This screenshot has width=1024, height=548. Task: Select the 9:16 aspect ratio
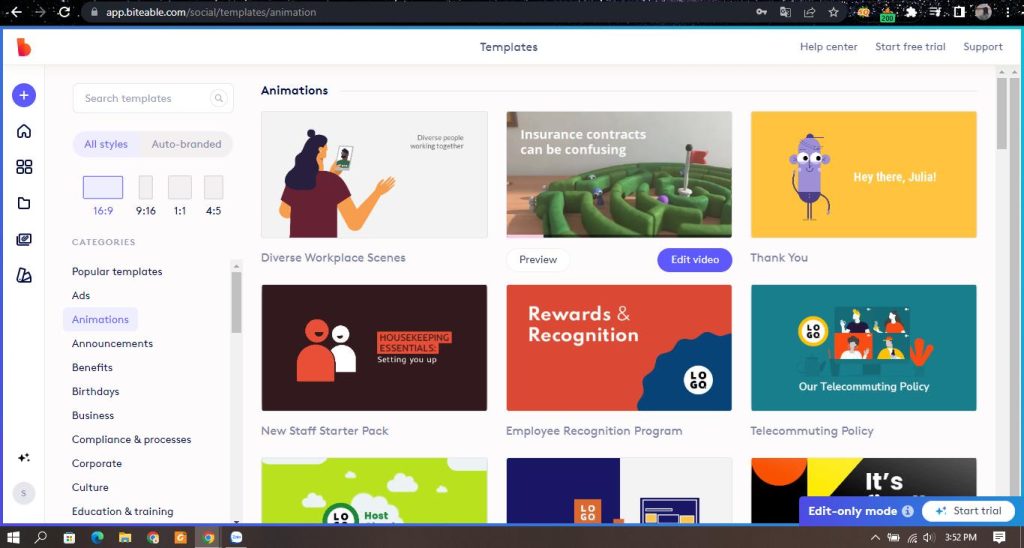146,188
